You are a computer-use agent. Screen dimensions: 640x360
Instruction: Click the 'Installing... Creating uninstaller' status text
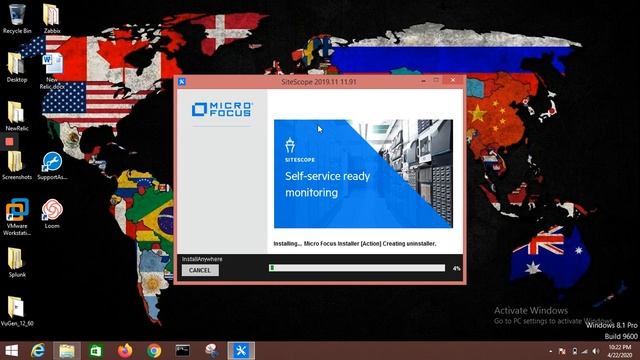(355, 244)
